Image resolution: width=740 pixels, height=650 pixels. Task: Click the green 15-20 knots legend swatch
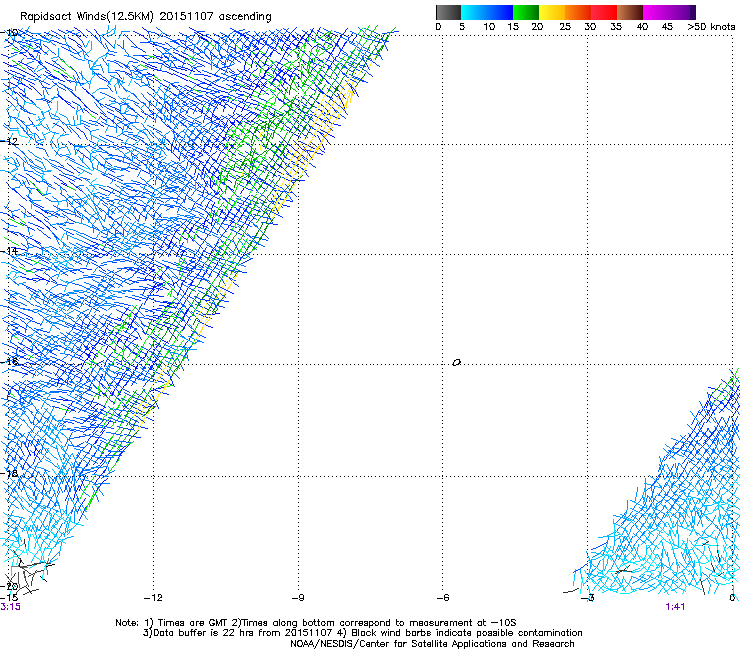pos(526,12)
